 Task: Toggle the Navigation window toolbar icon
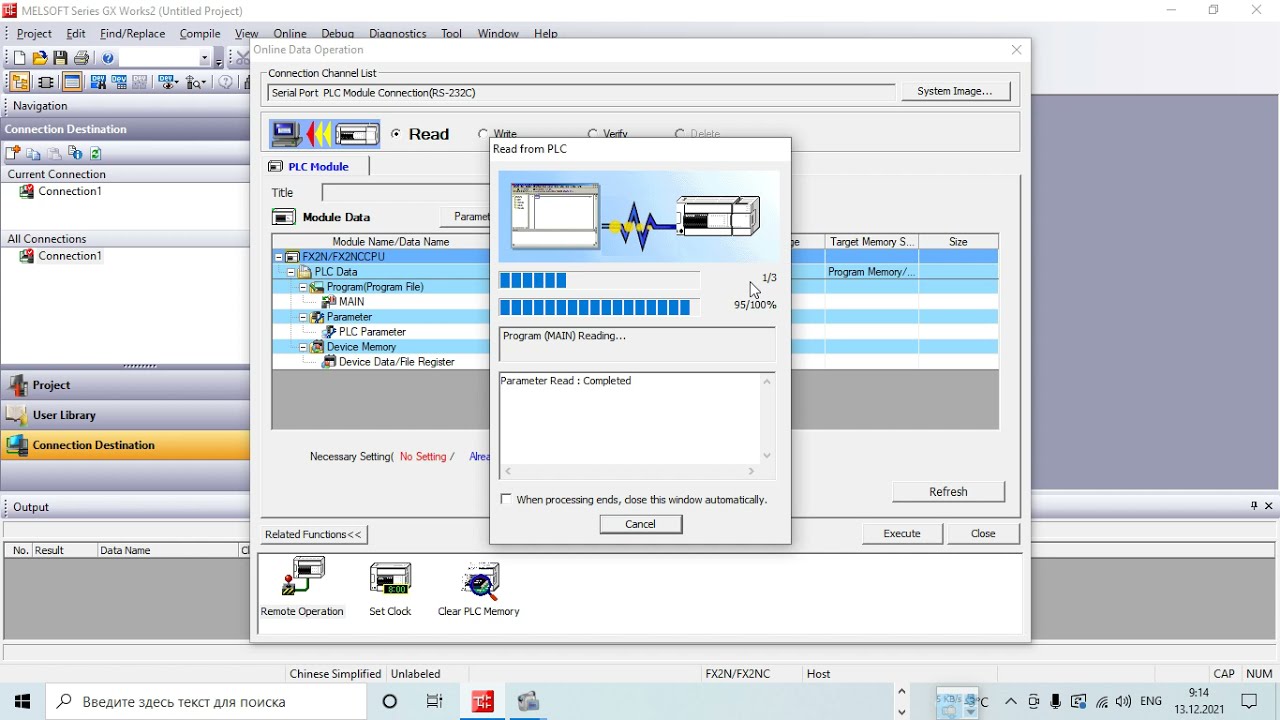tap(19, 83)
